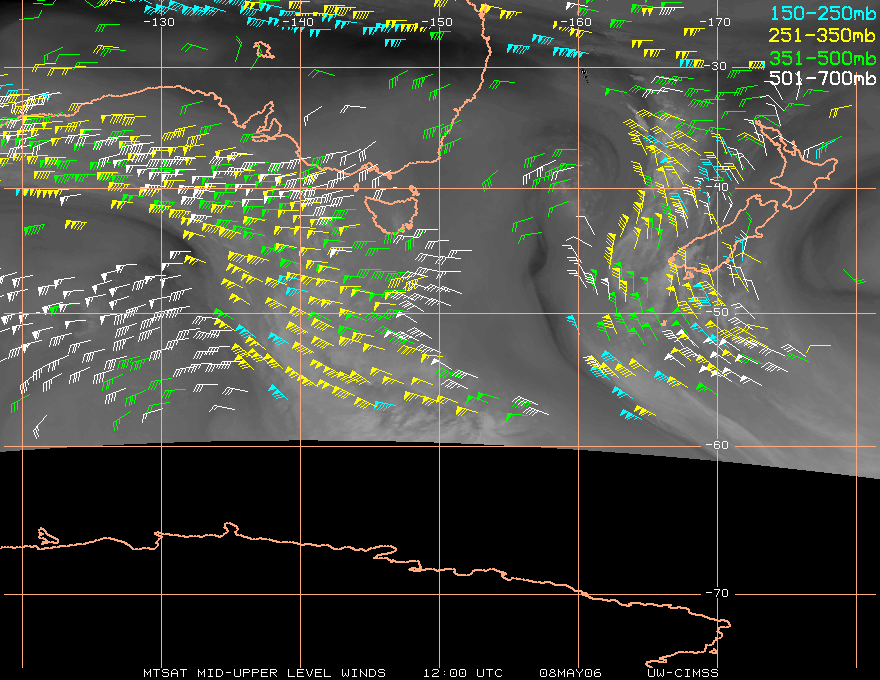The image size is (880, 680).
Task: Click the -60 latitude label
Action: point(717,445)
